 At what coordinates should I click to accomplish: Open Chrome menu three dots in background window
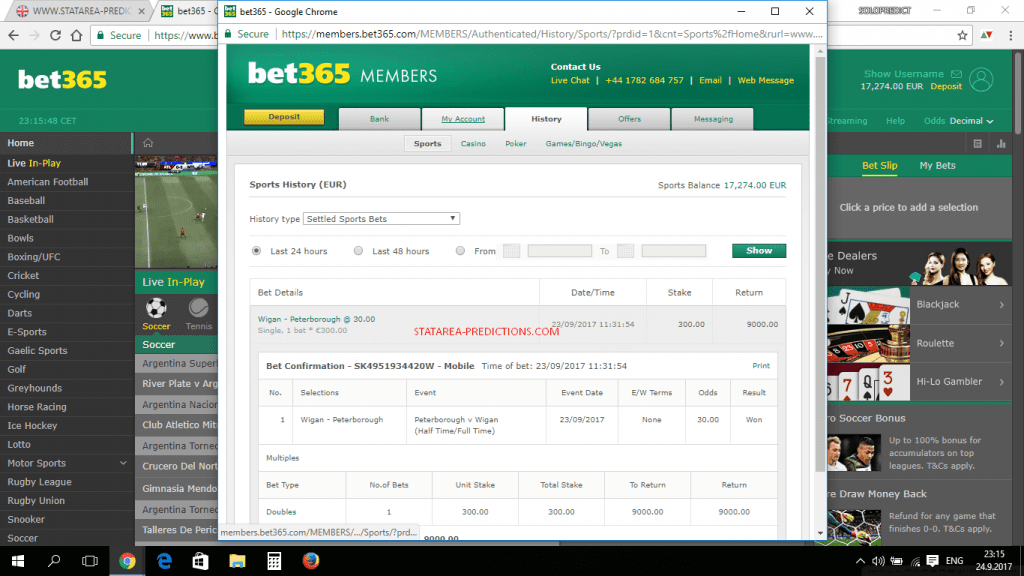click(x=1010, y=35)
